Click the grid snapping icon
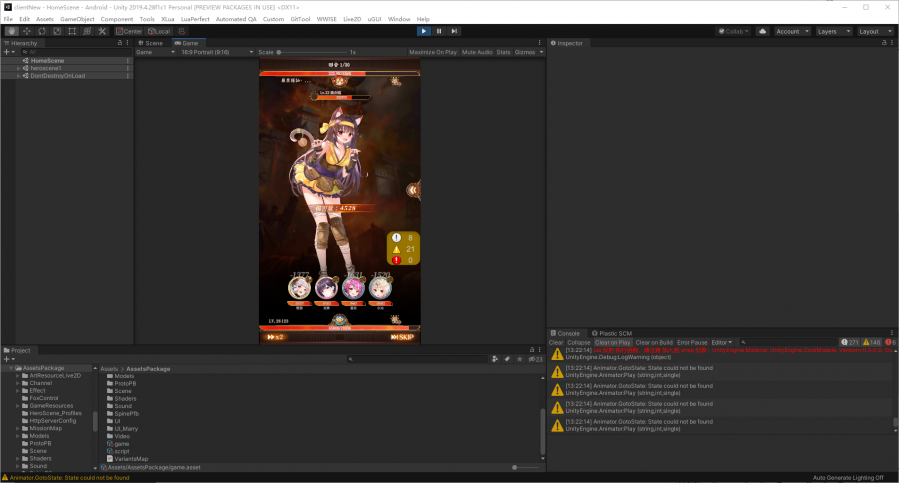The width and height of the screenshot is (899, 483). coord(182,31)
